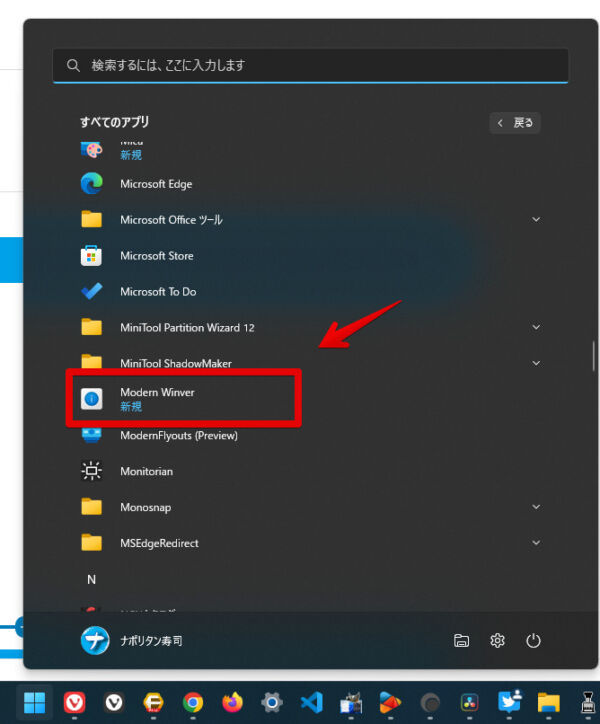Click the 戻る back button
Screen dimensions: 600x724
click(515, 123)
